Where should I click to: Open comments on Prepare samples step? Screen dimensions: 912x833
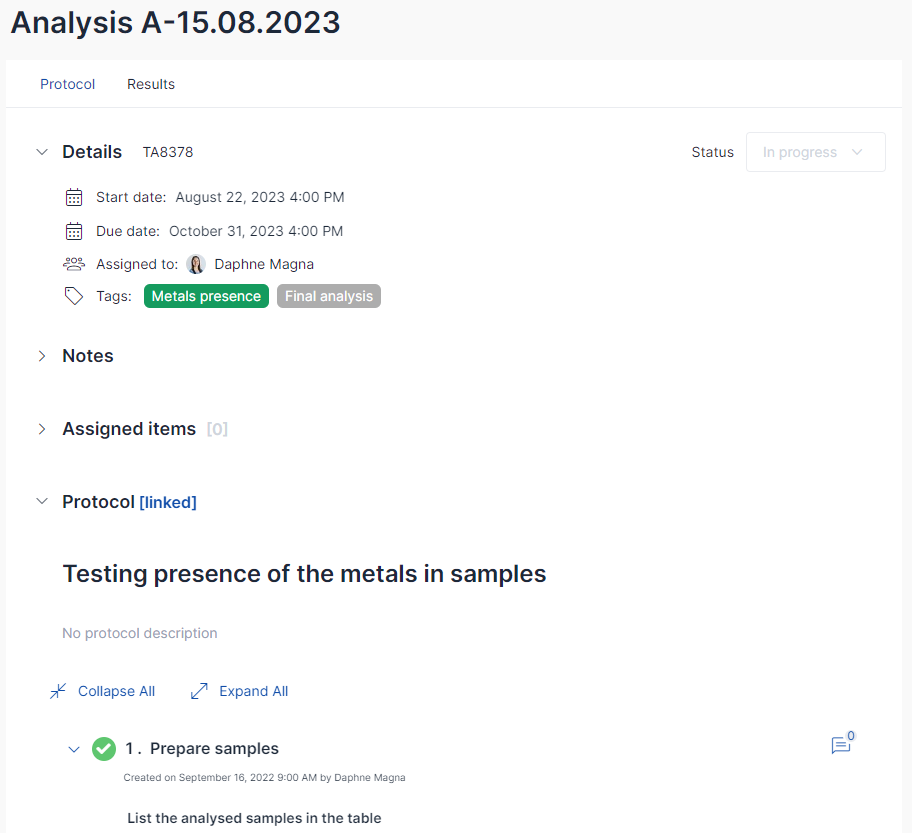click(842, 743)
